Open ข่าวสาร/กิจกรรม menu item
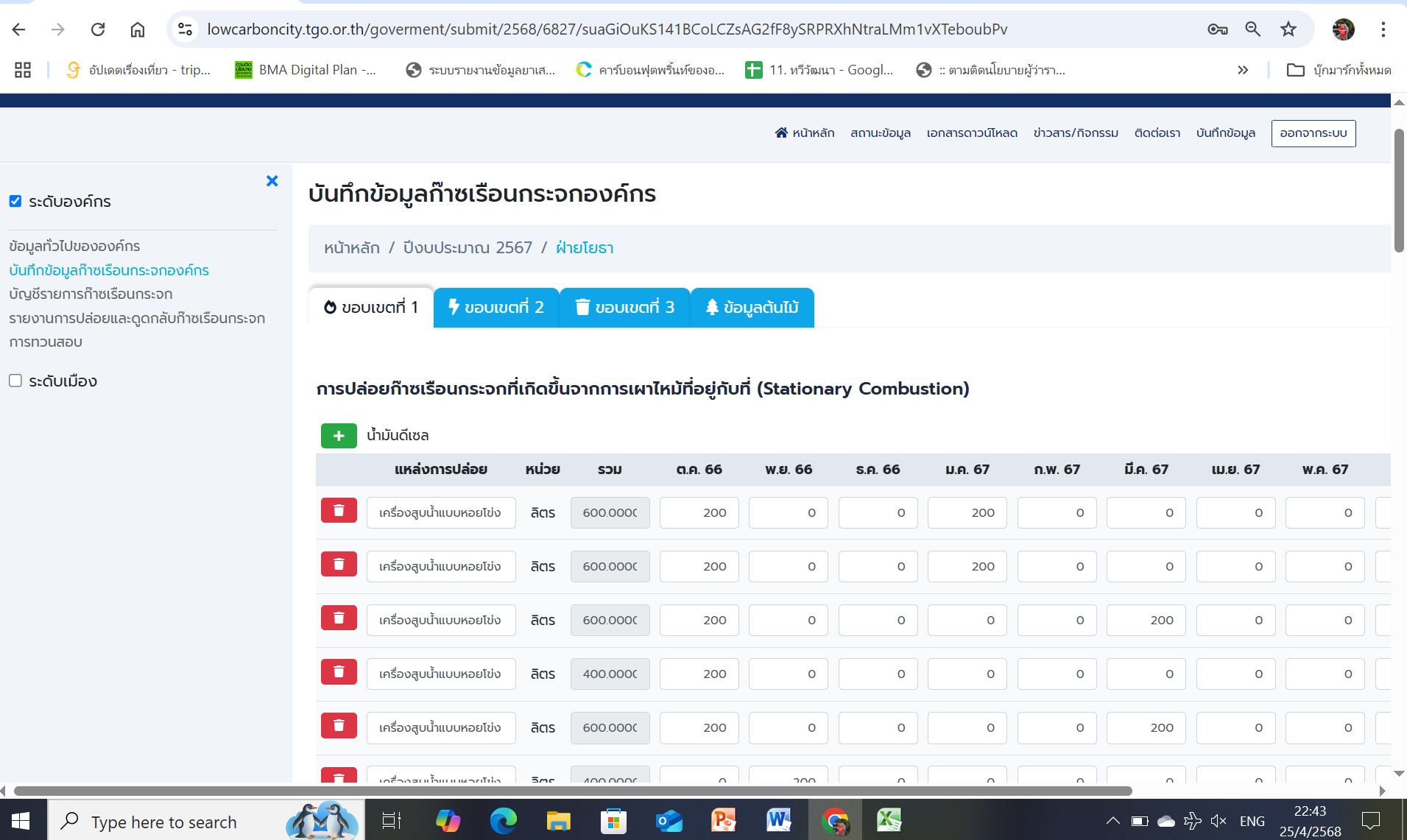Viewport: 1407px width, 840px height. tap(1076, 133)
